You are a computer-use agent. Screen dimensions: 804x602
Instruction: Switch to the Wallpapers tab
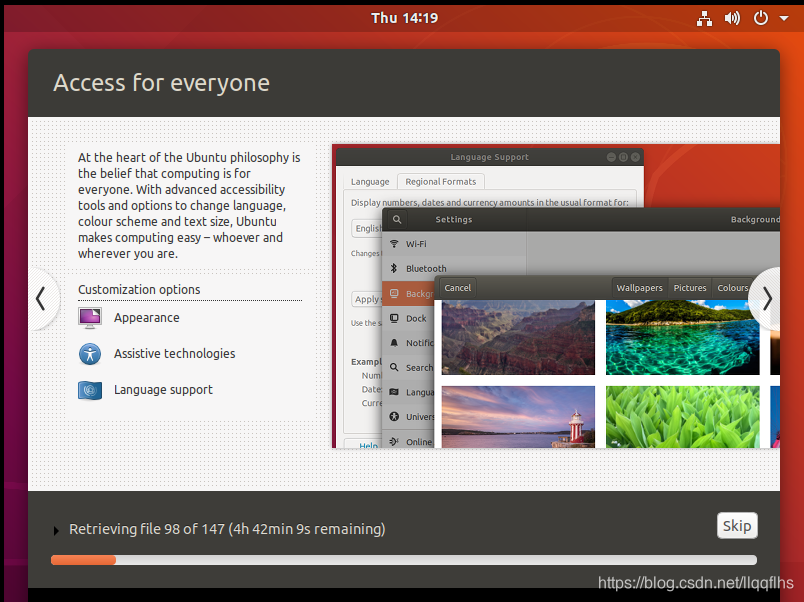[639, 288]
